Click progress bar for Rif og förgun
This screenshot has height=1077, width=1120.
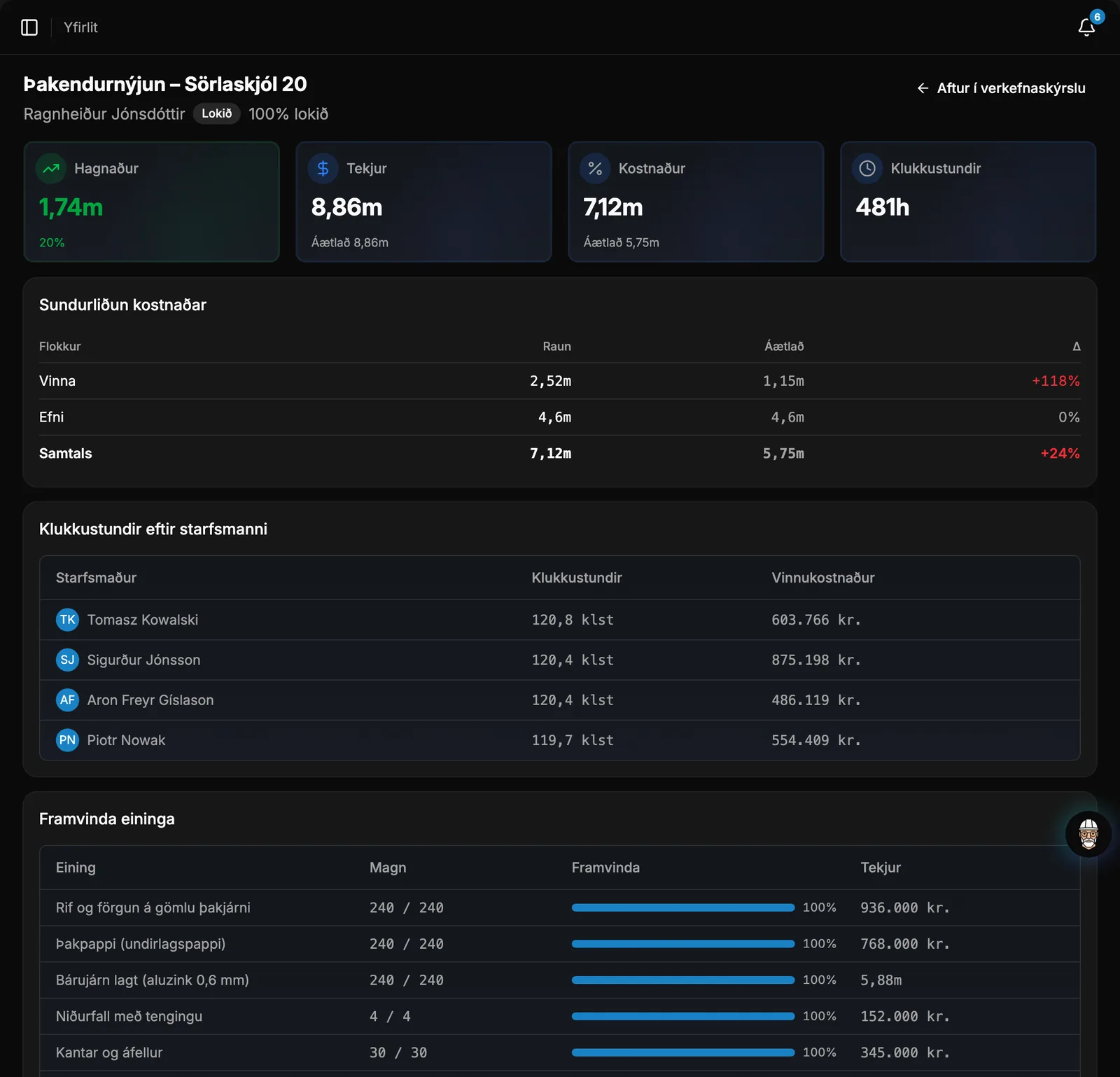pyautogui.click(x=683, y=908)
